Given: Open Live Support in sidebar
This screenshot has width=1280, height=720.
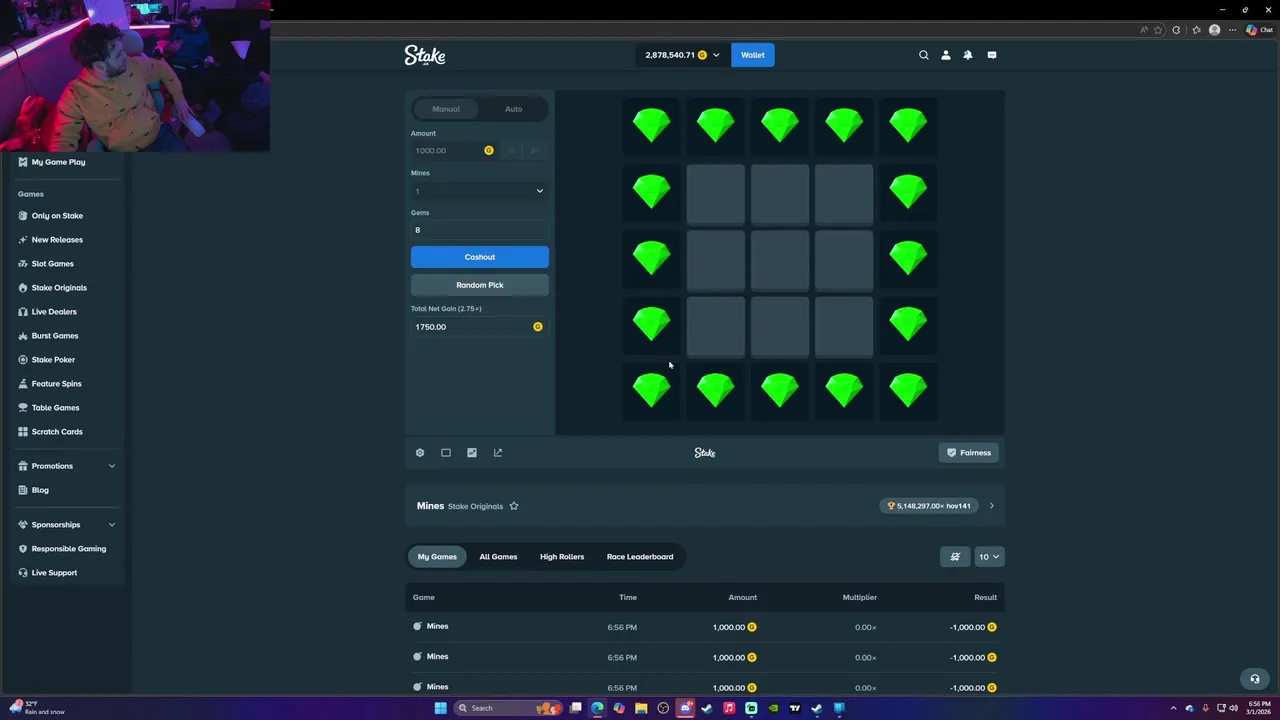Looking at the screenshot, I should [x=54, y=573].
